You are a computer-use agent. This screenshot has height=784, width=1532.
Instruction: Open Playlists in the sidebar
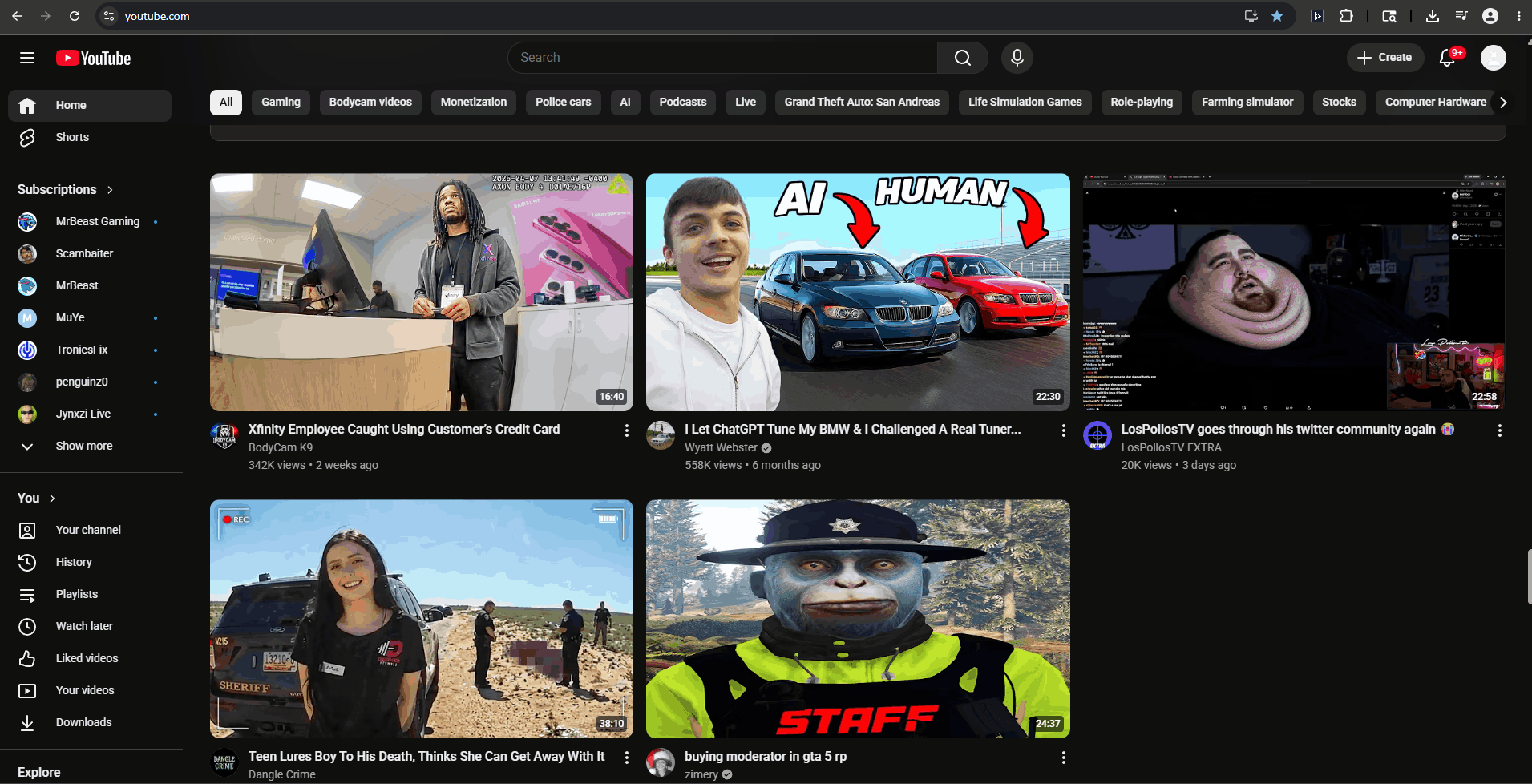[x=90, y=594]
